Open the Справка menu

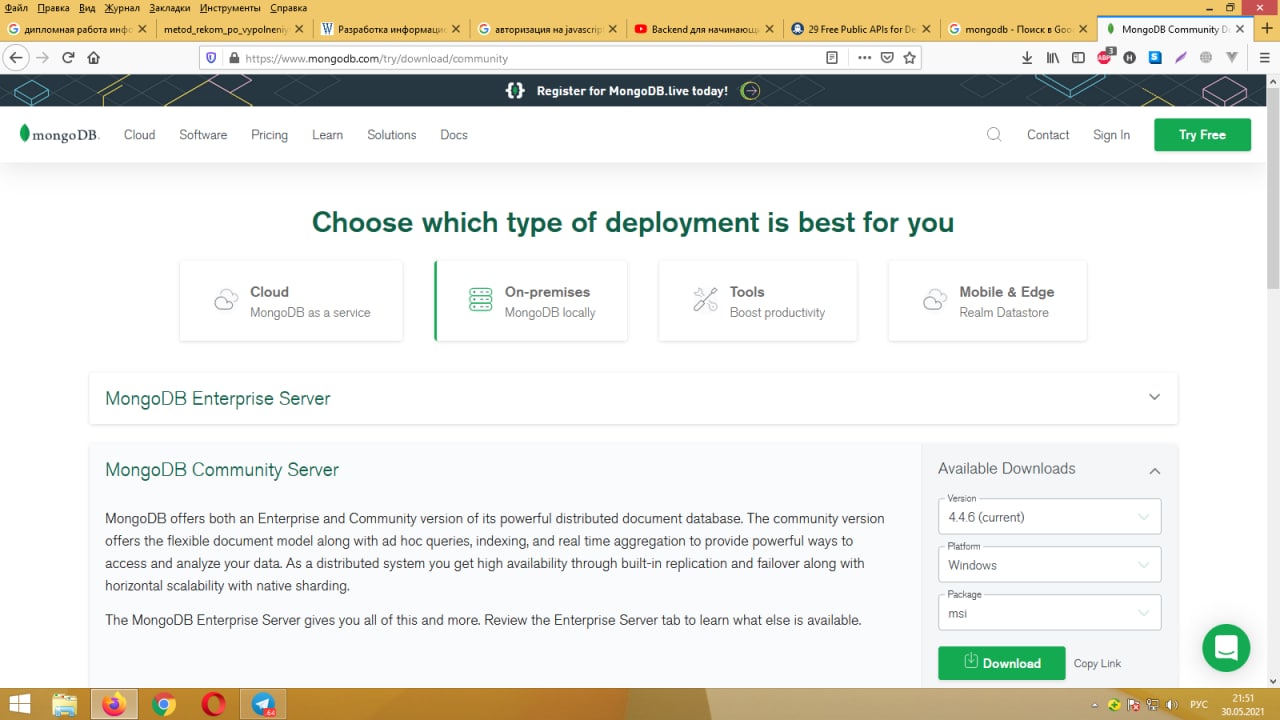click(x=288, y=8)
